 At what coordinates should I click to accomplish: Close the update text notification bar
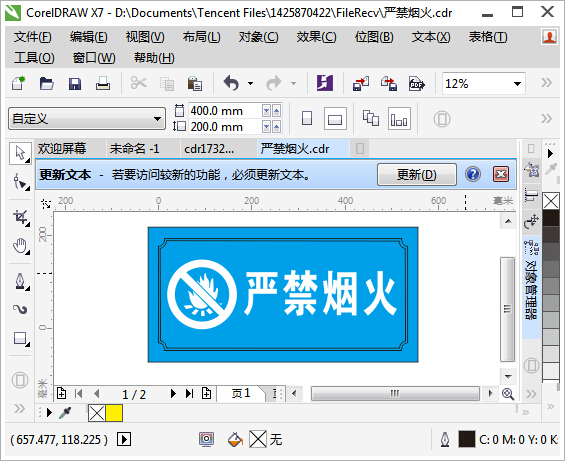click(501, 174)
